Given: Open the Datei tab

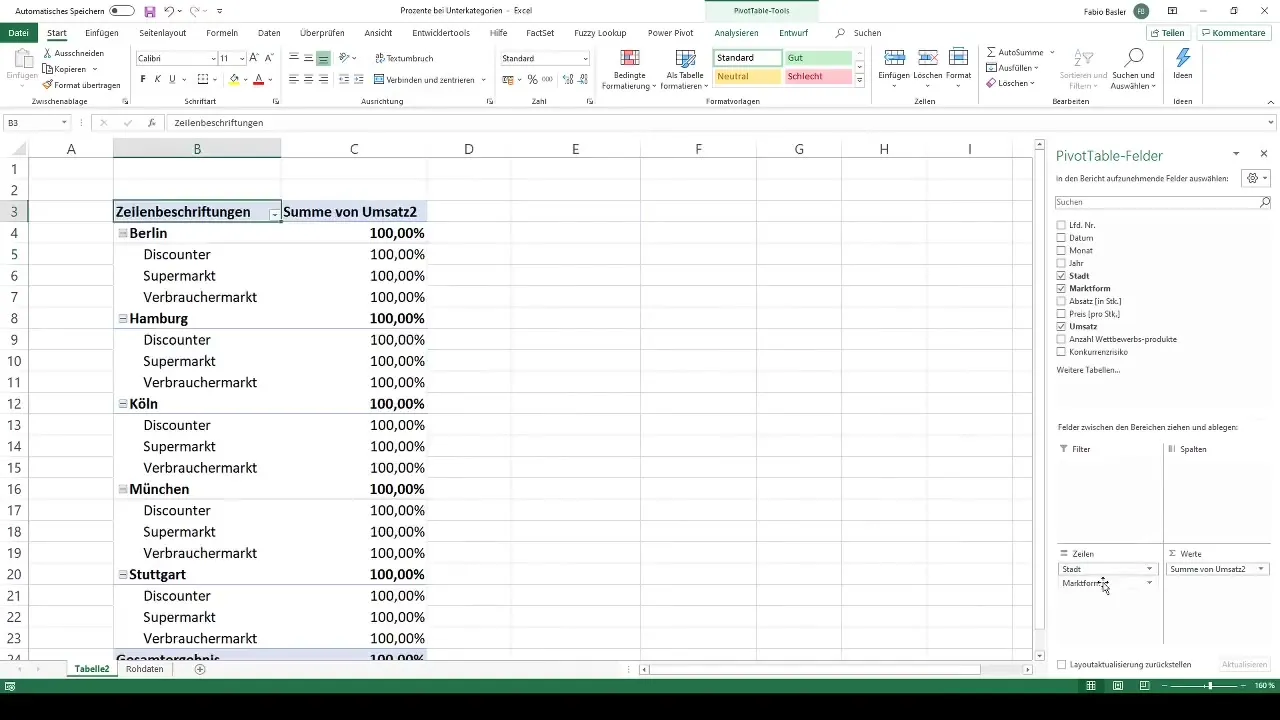Looking at the screenshot, I should (18, 33).
